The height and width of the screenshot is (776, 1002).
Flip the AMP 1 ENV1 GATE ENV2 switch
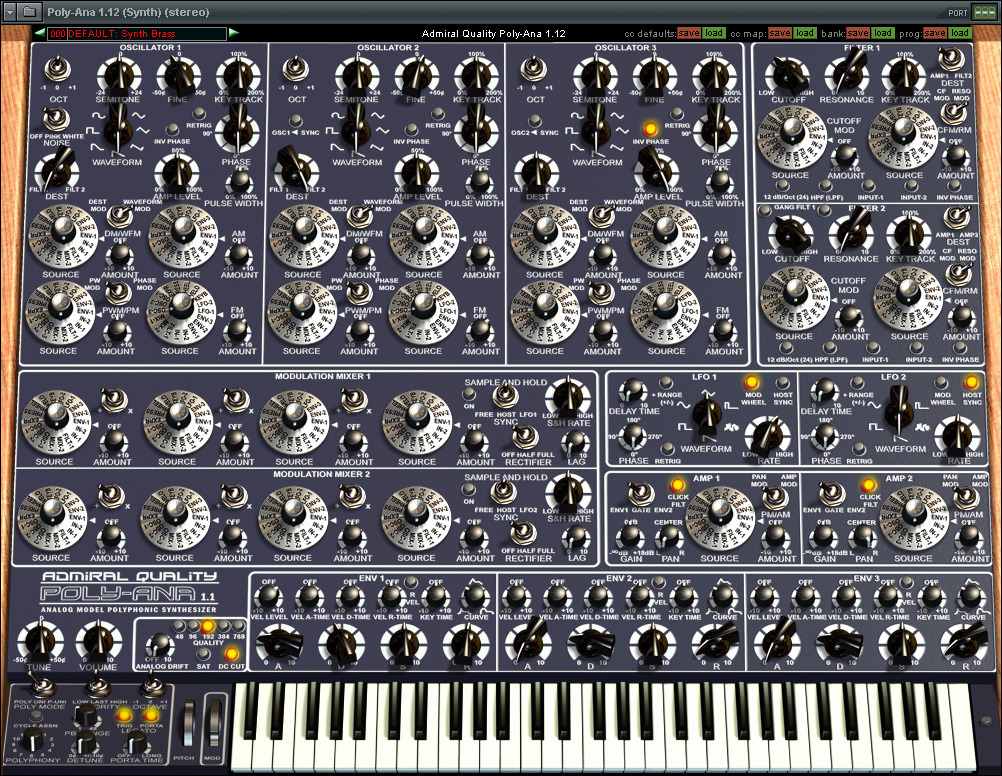(640, 492)
